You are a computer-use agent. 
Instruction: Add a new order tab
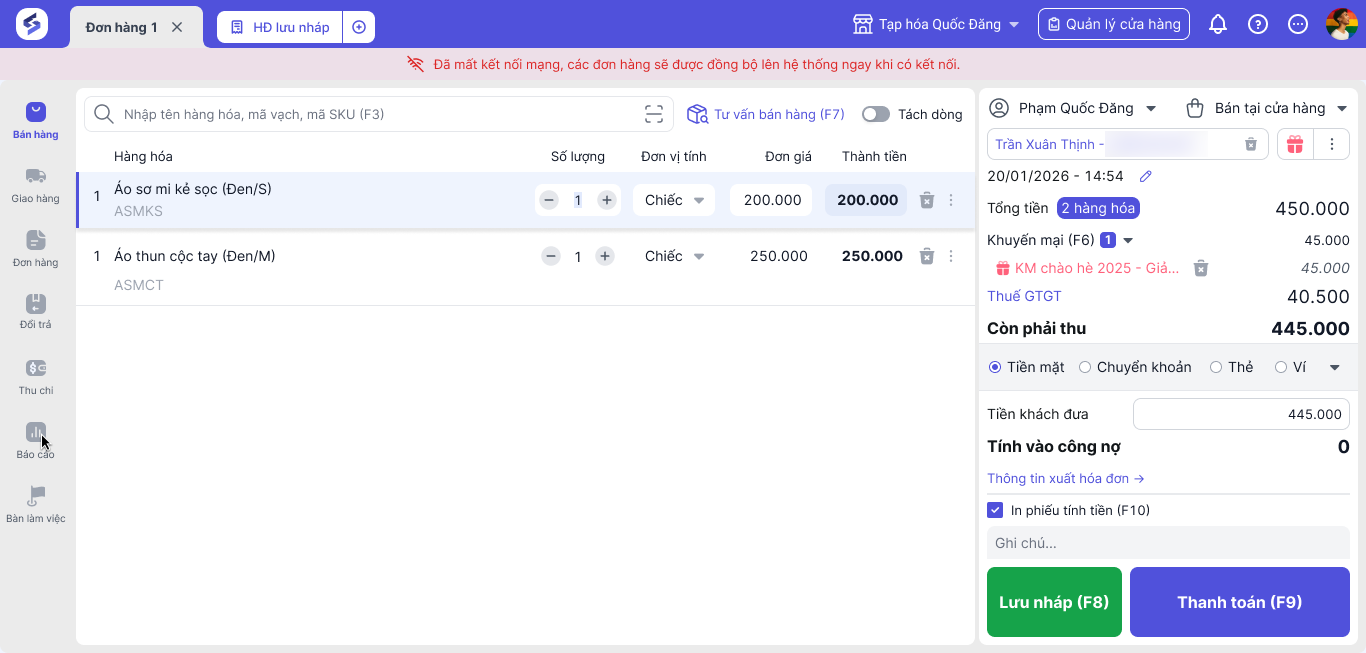[359, 27]
